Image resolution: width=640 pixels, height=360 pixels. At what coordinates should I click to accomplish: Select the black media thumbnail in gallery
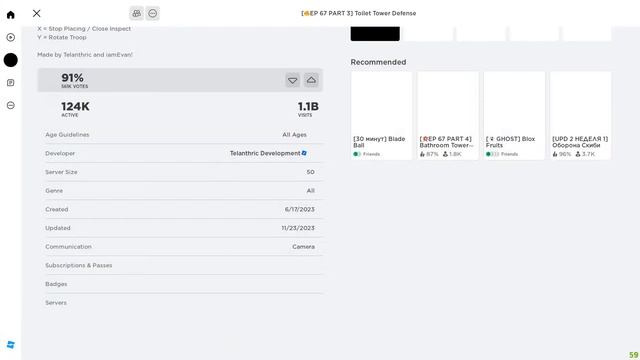(x=375, y=33)
